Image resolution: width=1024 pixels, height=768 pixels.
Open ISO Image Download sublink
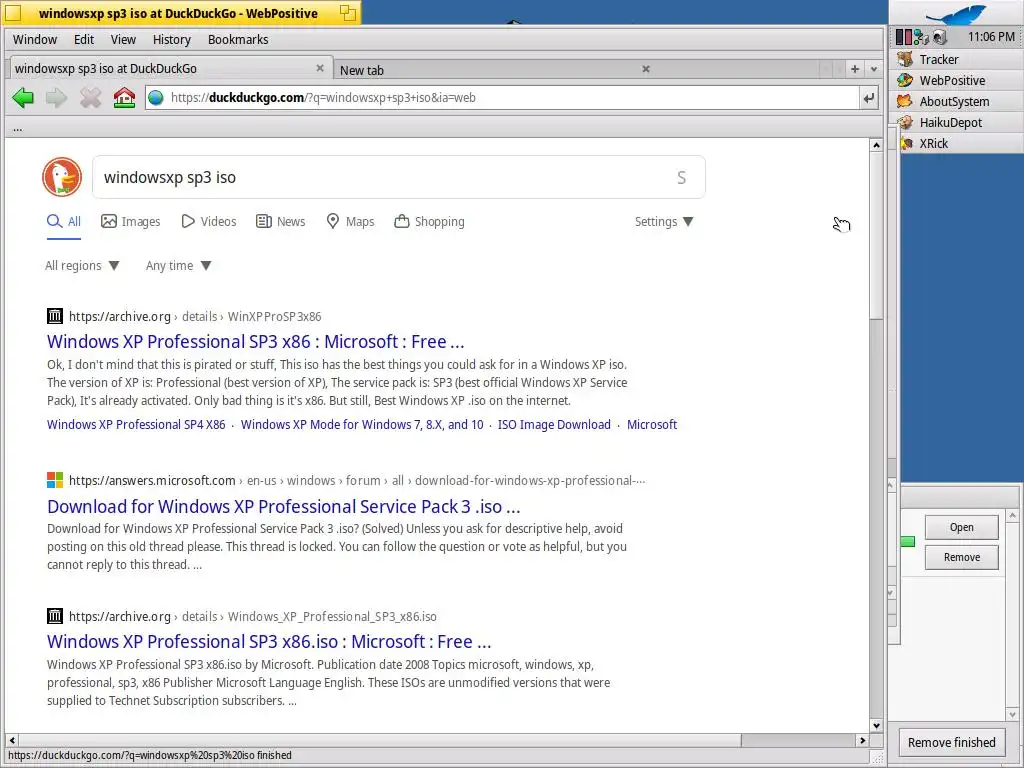click(x=554, y=424)
